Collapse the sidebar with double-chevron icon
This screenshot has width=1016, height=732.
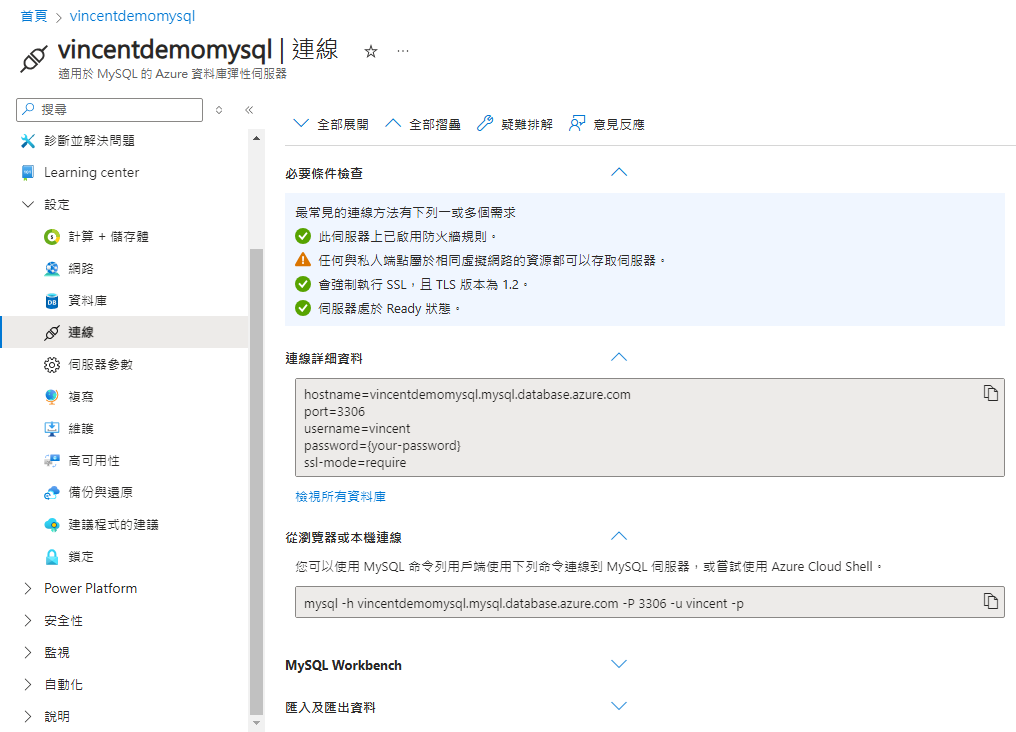pos(249,109)
